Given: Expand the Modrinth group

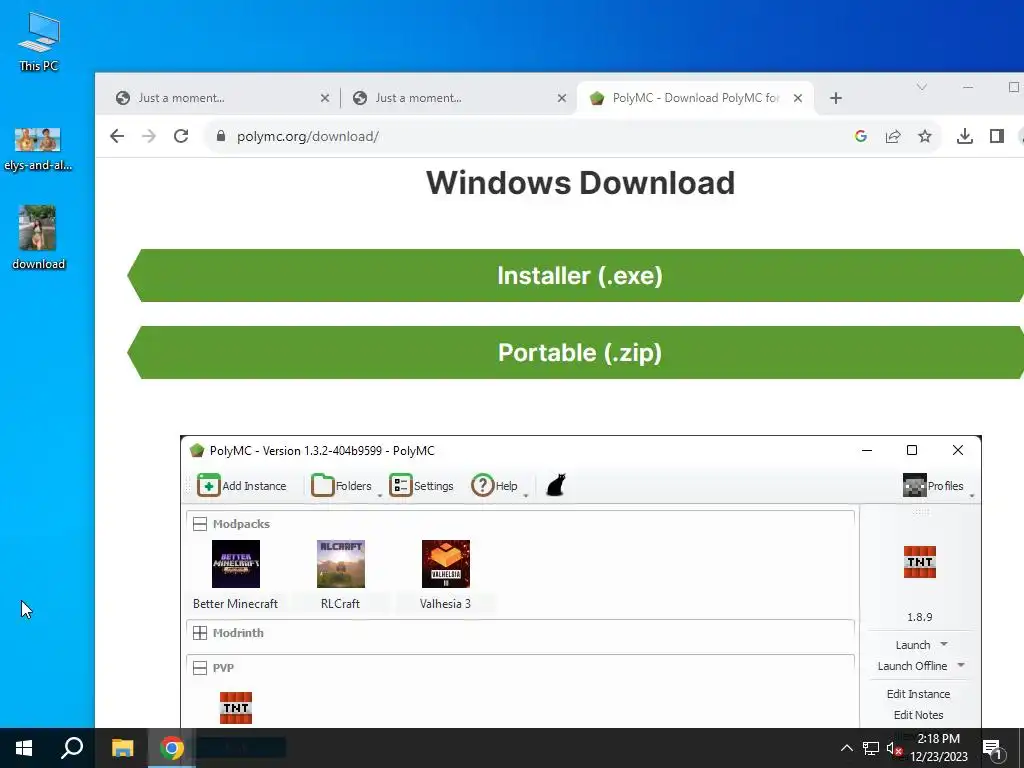Looking at the screenshot, I should click(x=200, y=633).
